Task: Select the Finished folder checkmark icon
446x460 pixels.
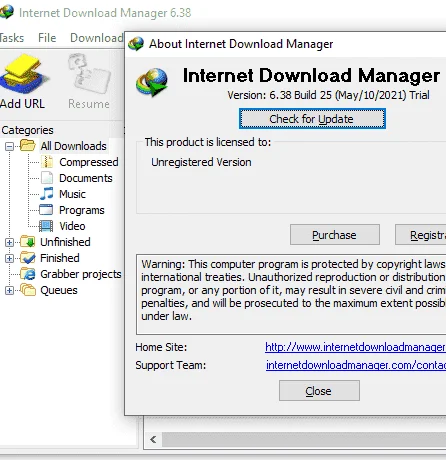Action: (27, 258)
